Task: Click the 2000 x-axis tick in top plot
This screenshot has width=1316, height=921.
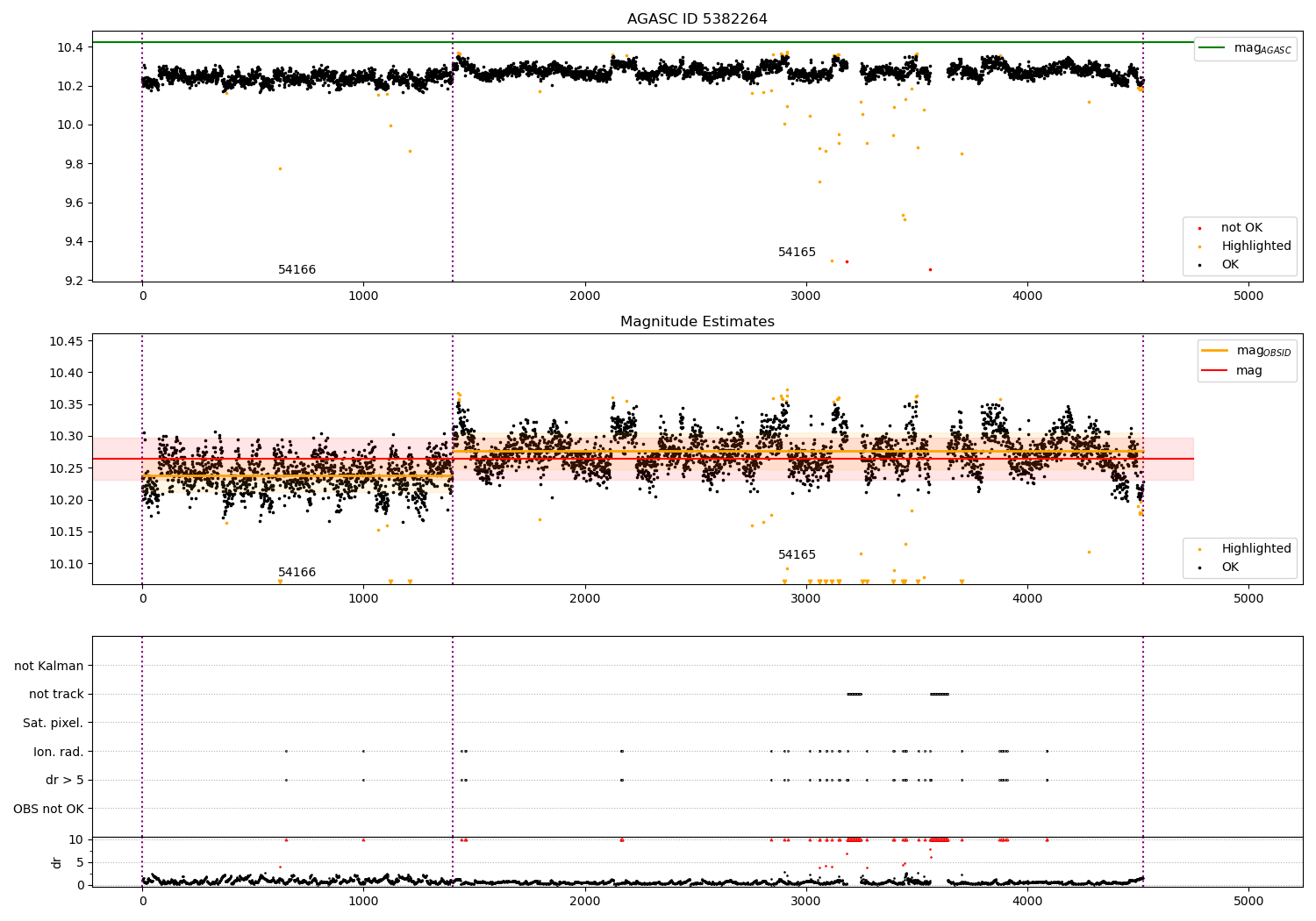Action: pyautogui.click(x=584, y=296)
